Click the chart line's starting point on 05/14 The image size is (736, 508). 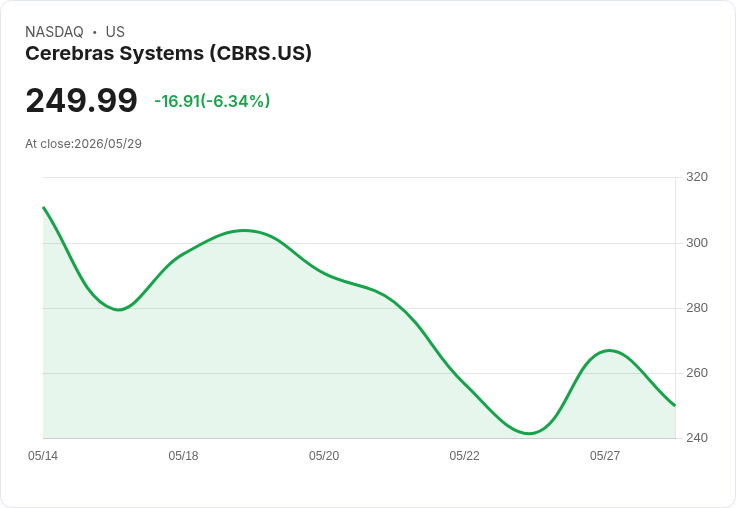pos(44,207)
